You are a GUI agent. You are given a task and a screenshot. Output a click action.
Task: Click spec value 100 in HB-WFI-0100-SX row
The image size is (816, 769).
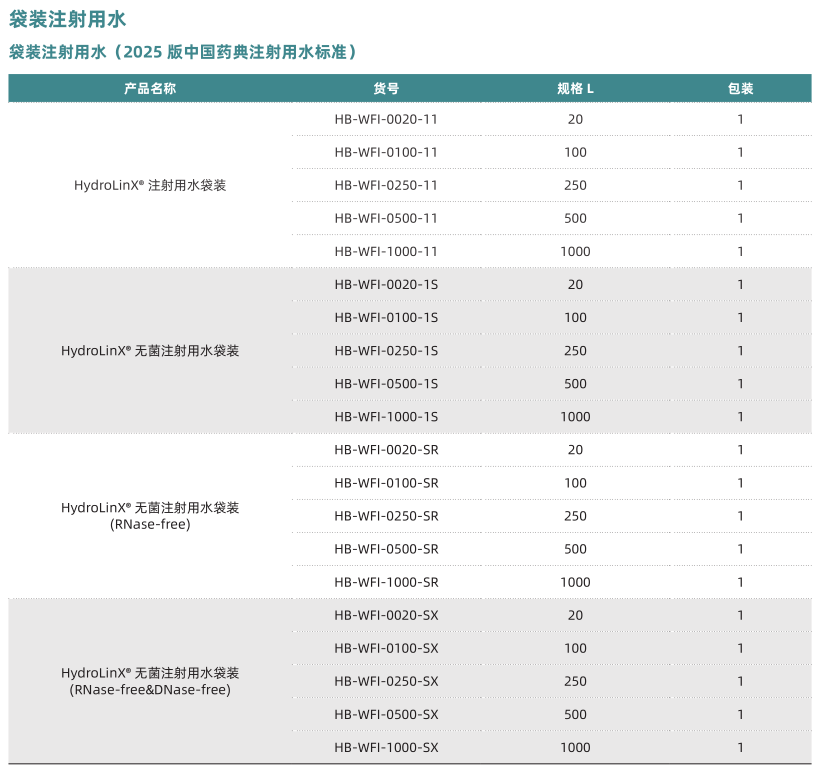pos(575,648)
